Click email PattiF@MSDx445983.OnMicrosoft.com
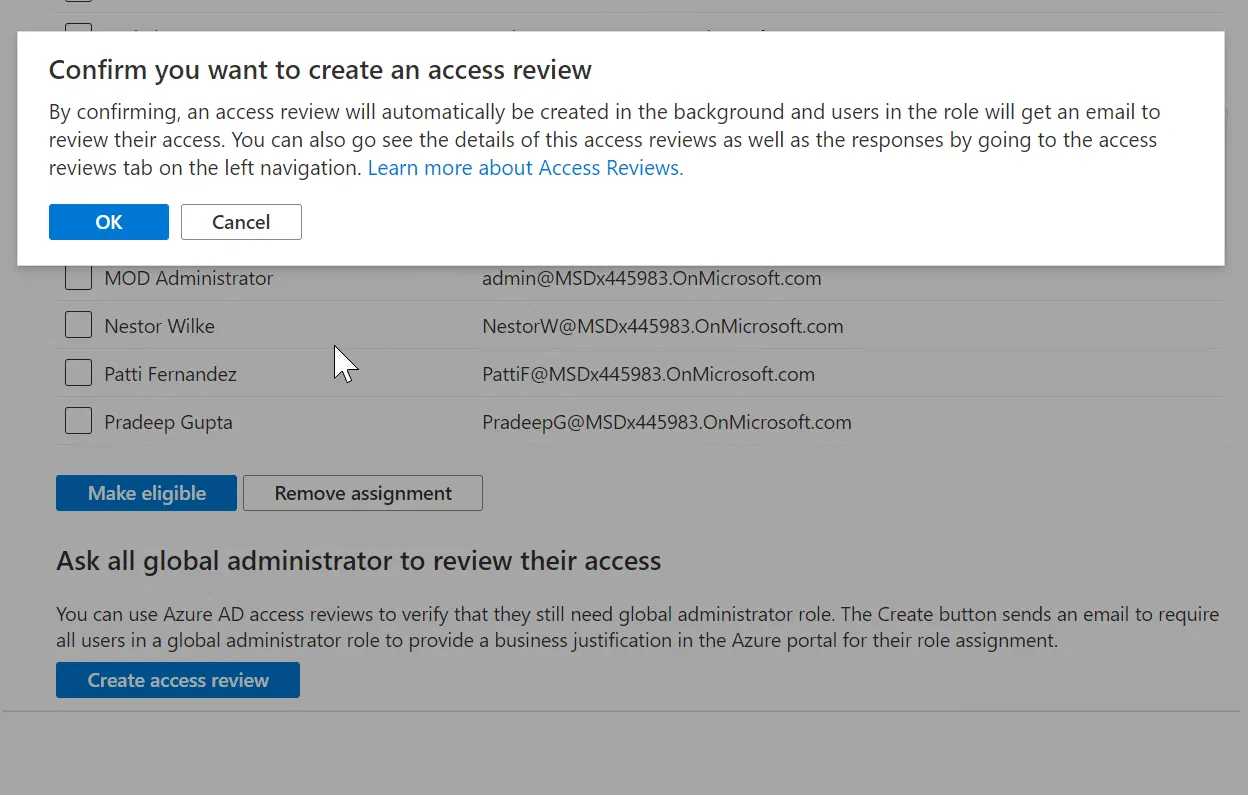Image resolution: width=1248 pixels, height=795 pixels. click(648, 374)
